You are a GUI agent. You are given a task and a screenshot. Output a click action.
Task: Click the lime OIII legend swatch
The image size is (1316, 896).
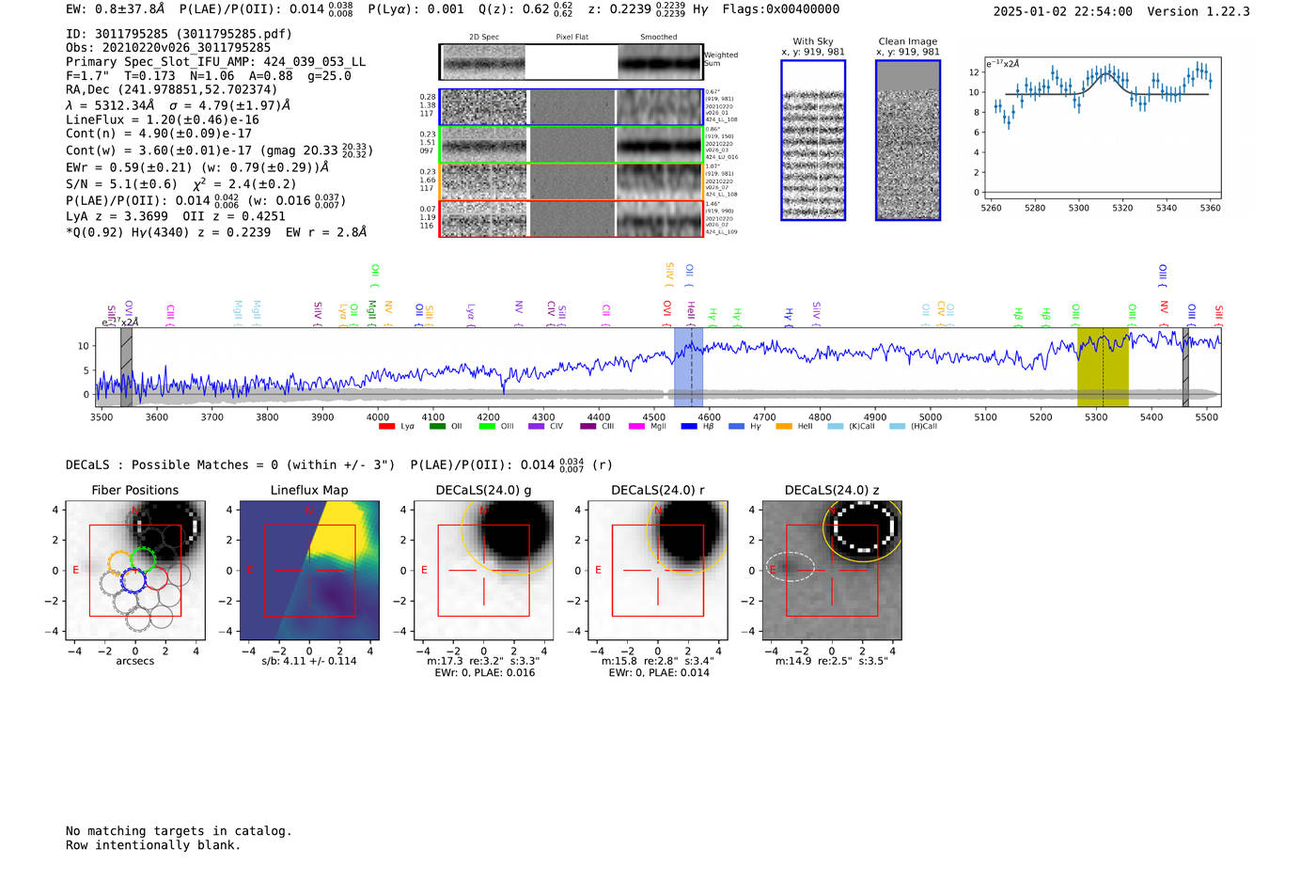pyautogui.click(x=487, y=427)
